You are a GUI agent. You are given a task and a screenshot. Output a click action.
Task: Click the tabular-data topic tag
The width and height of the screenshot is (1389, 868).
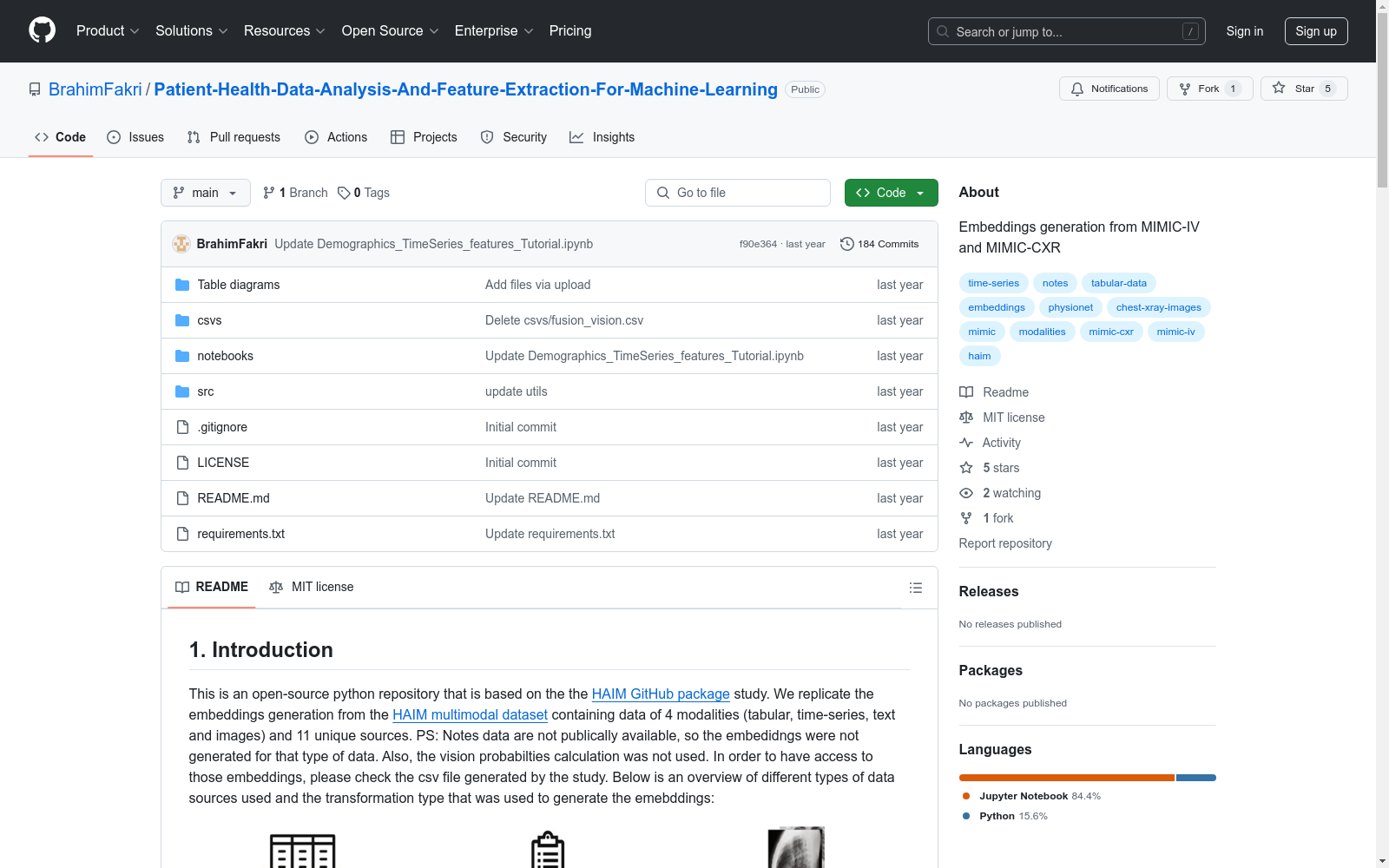coord(1119,283)
